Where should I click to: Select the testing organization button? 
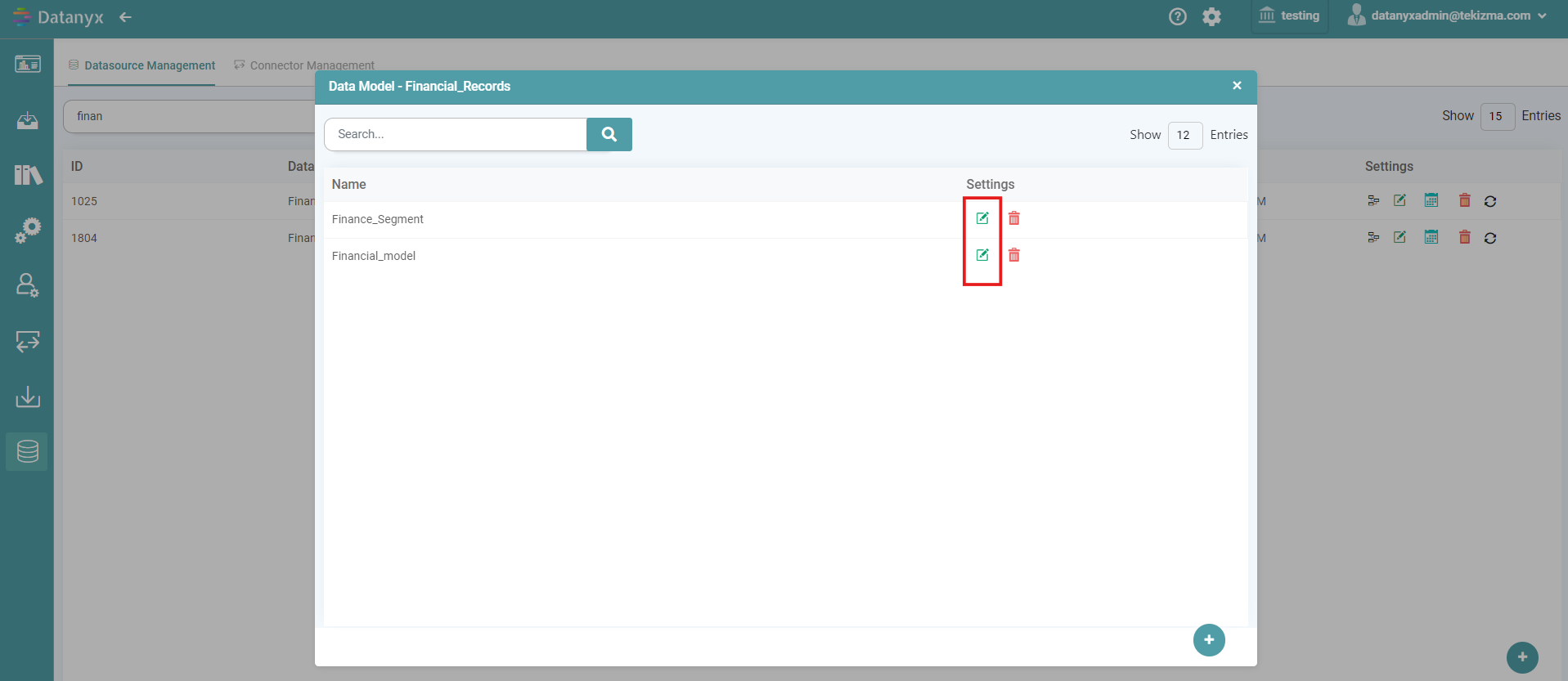tap(1289, 16)
